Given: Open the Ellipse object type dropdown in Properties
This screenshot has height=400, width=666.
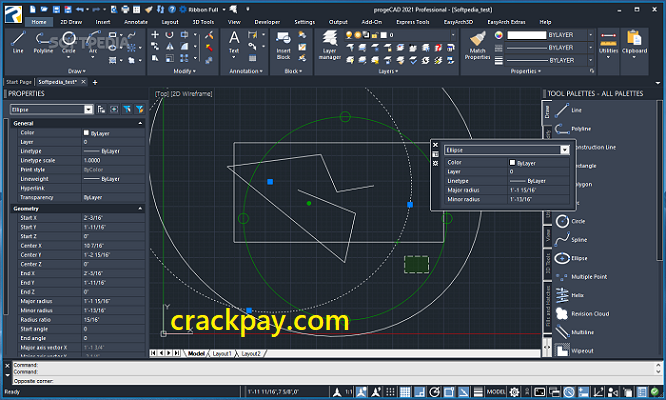Looking at the screenshot, I should pos(88,110).
